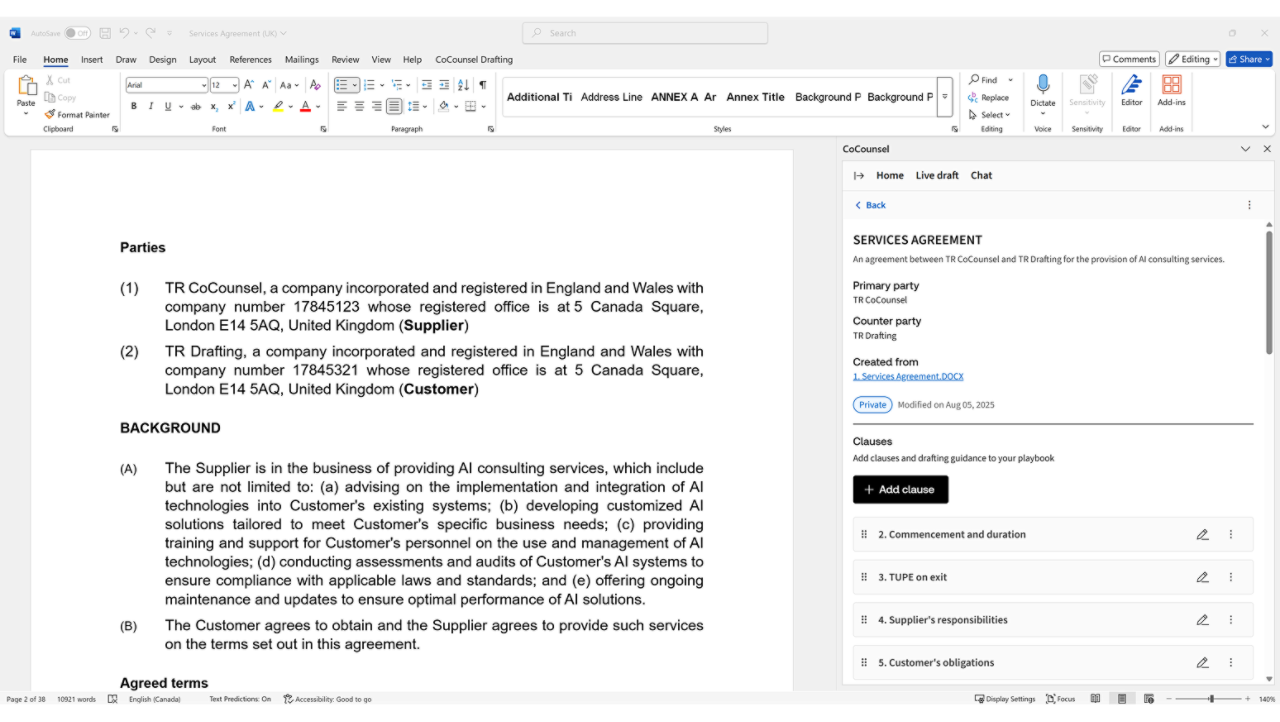
Task: Open the References ribbon tab
Action: [250, 59]
